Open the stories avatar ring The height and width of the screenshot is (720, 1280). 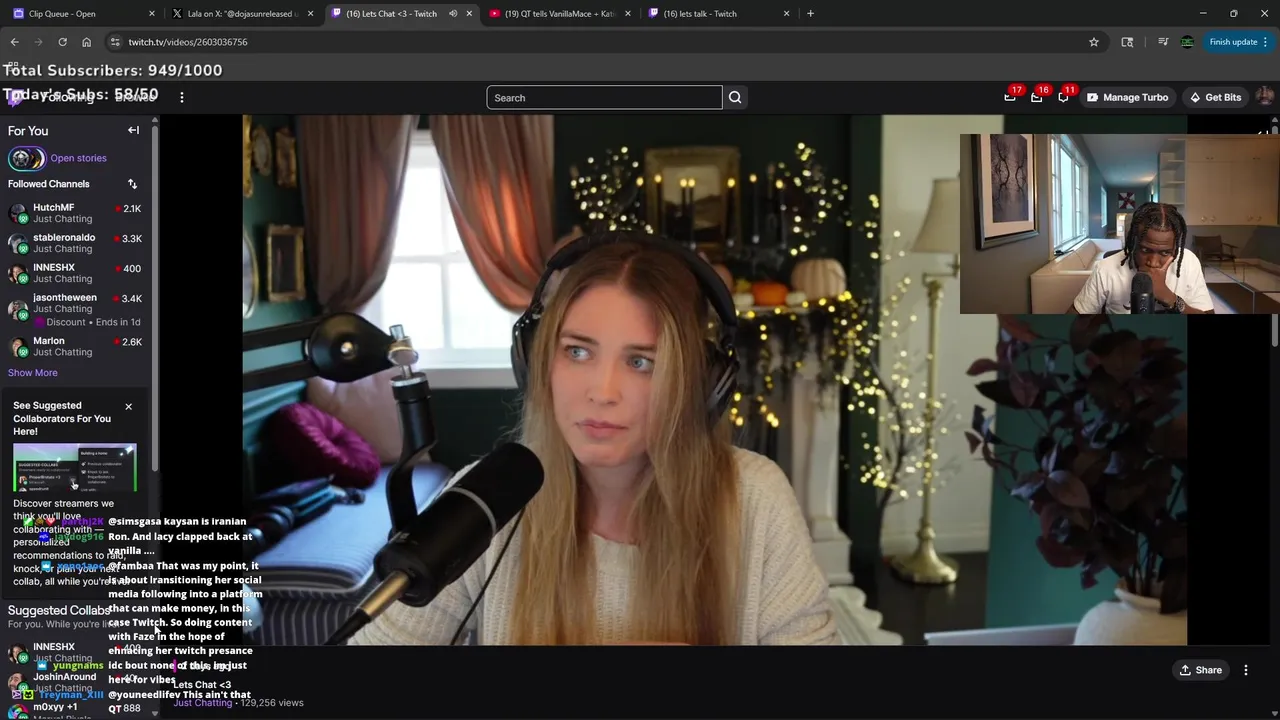[27, 158]
